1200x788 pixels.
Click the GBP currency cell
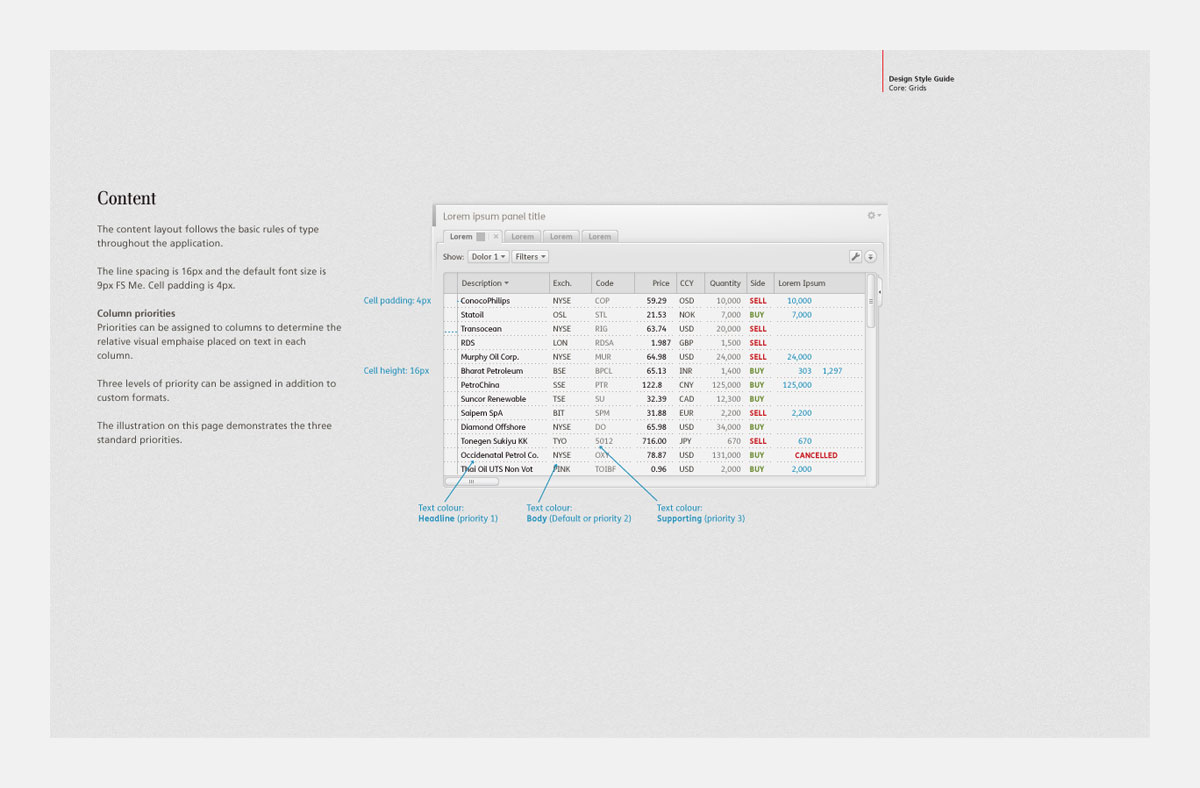click(x=686, y=343)
